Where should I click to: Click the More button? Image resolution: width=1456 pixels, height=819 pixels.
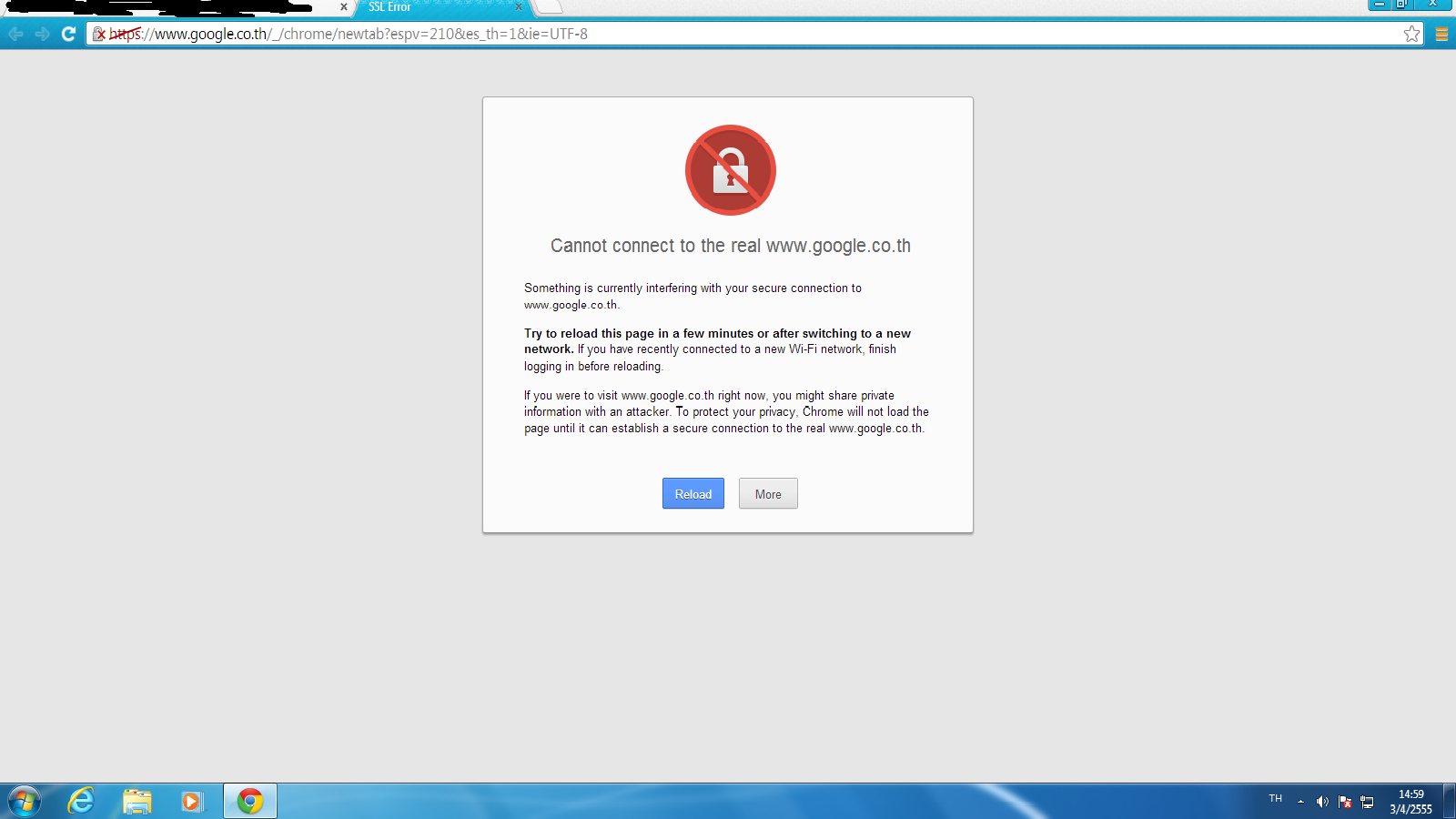coord(768,493)
